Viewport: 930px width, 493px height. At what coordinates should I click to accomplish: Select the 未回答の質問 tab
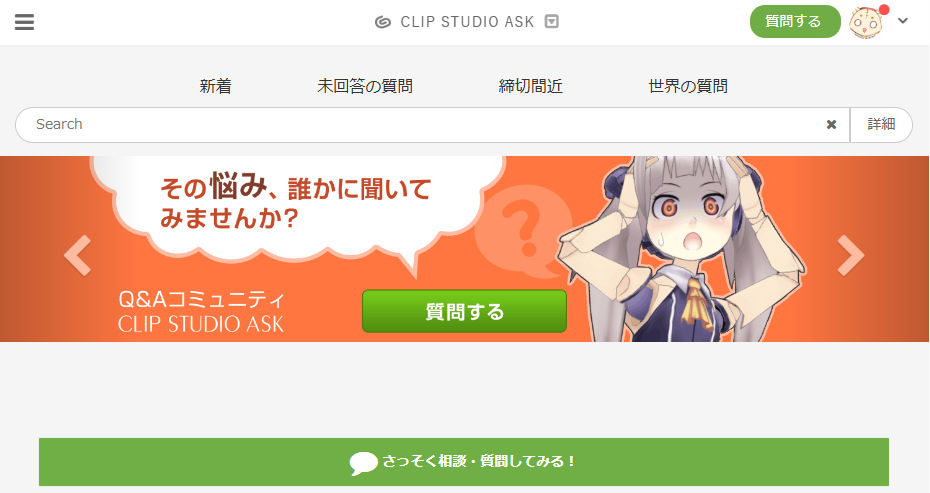point(365,87)
